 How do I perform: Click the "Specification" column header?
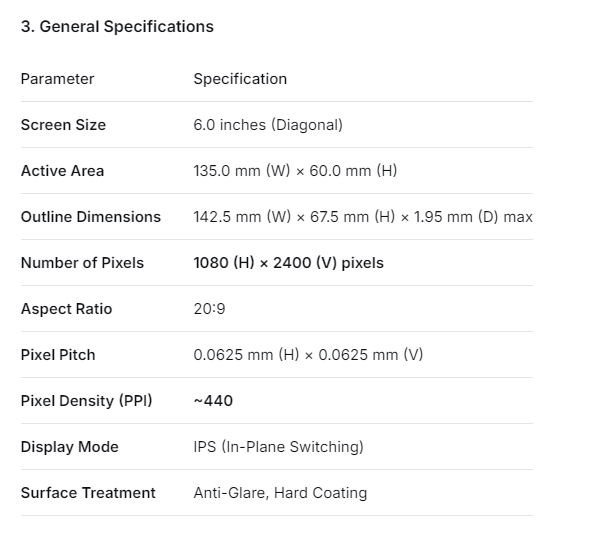(x=240, y=79)
